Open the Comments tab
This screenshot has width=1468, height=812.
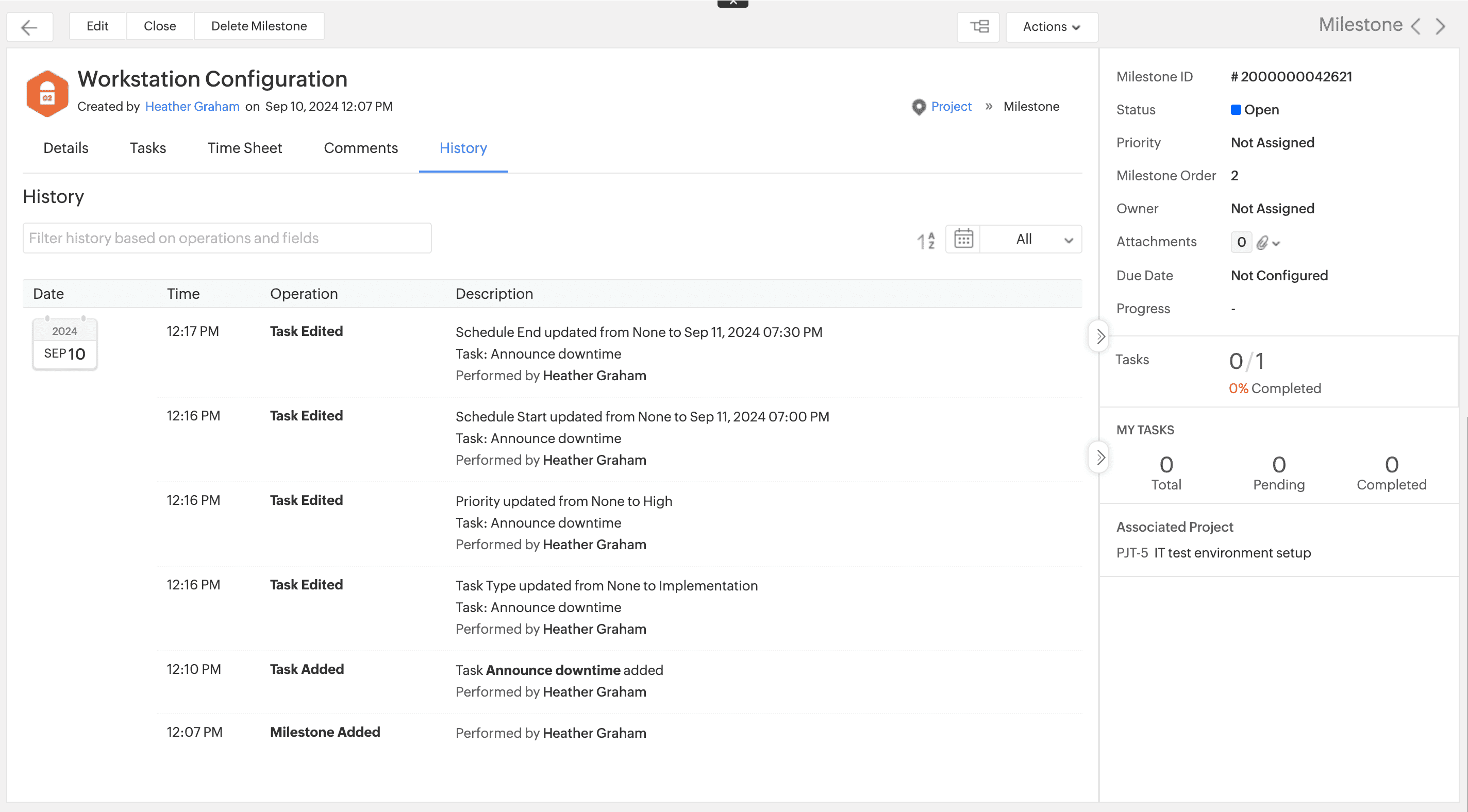pos(360,148)
